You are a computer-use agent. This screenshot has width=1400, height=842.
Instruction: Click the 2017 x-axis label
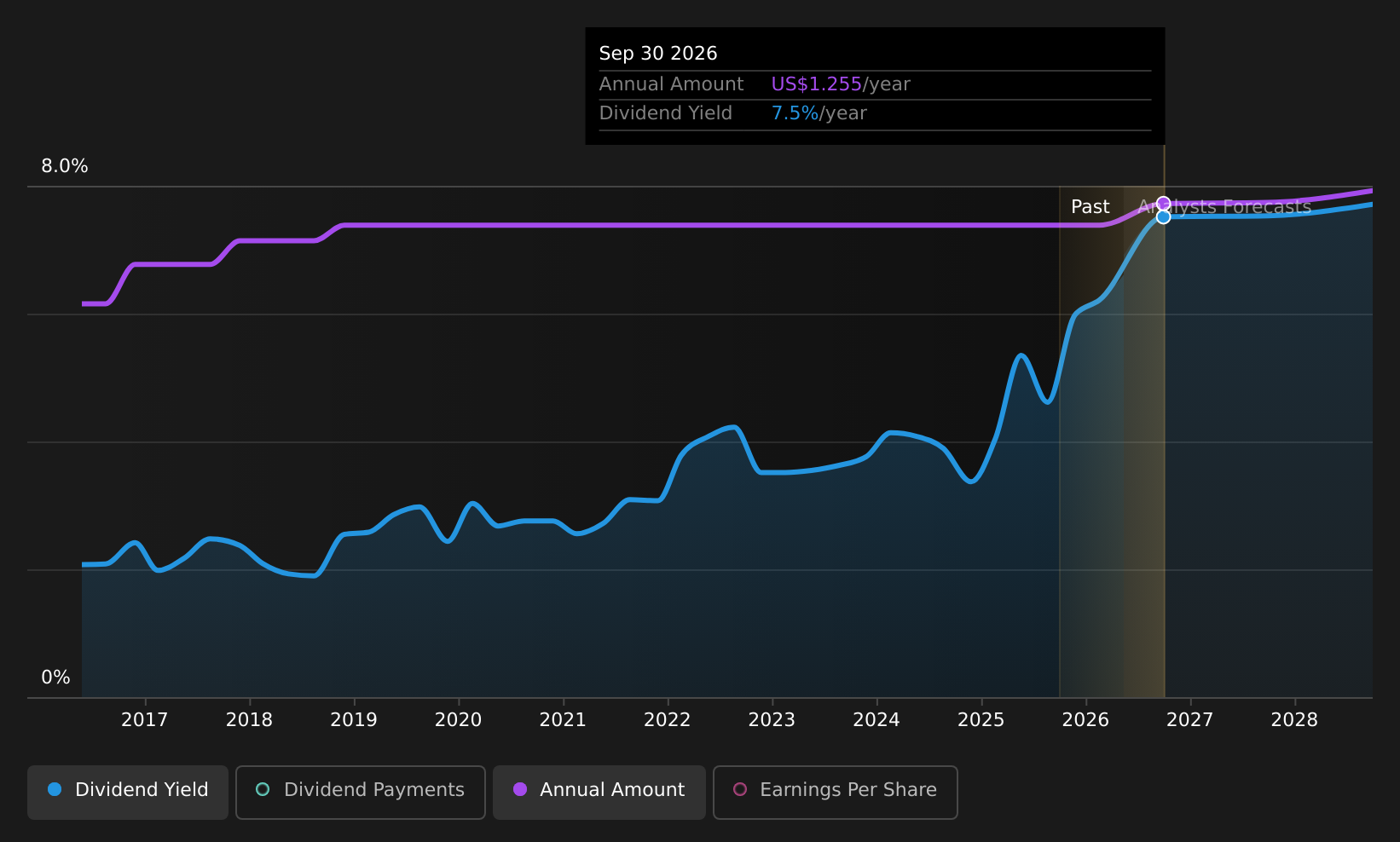[144, 720]
